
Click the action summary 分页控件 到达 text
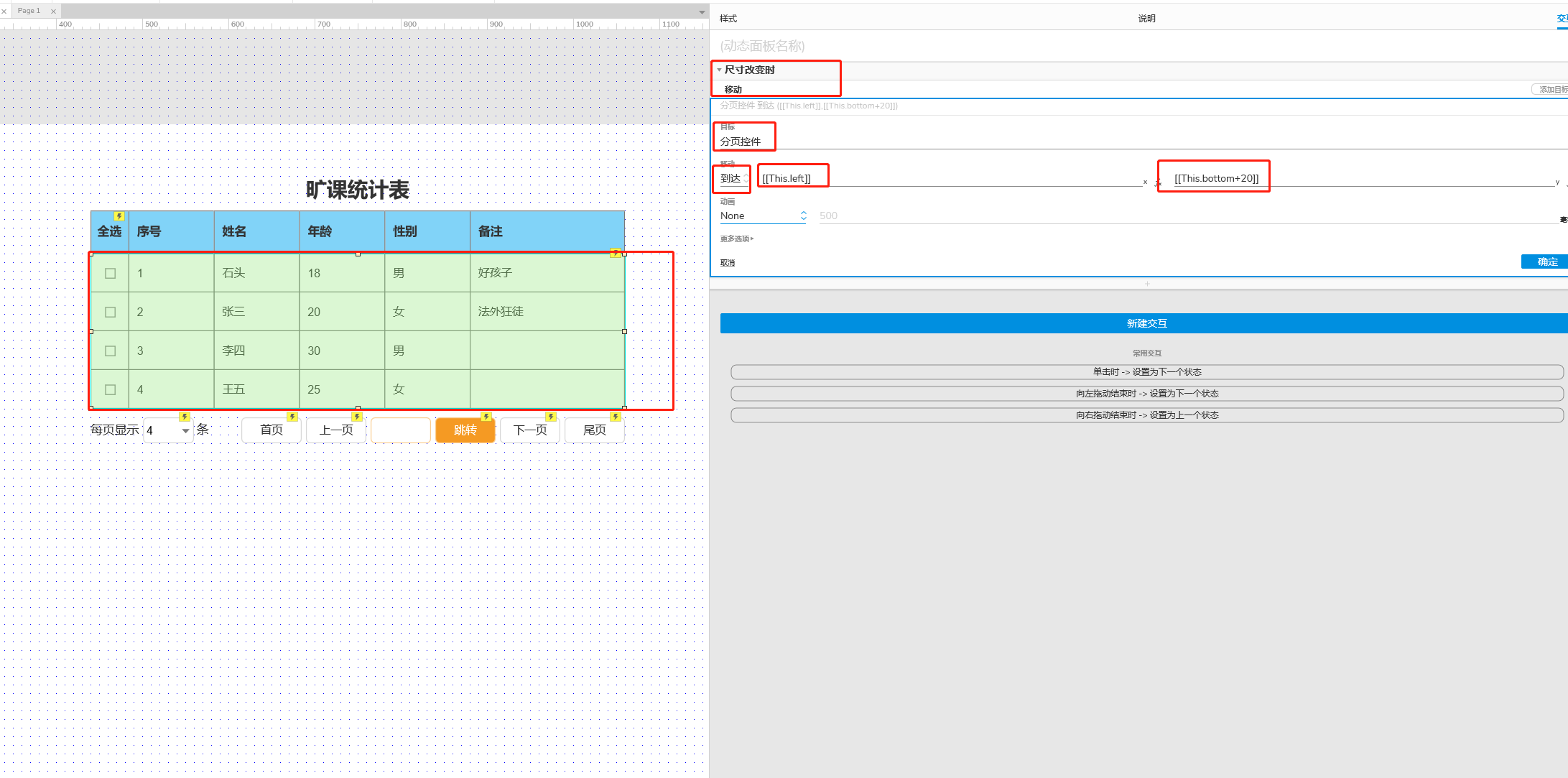pos(809,106)
